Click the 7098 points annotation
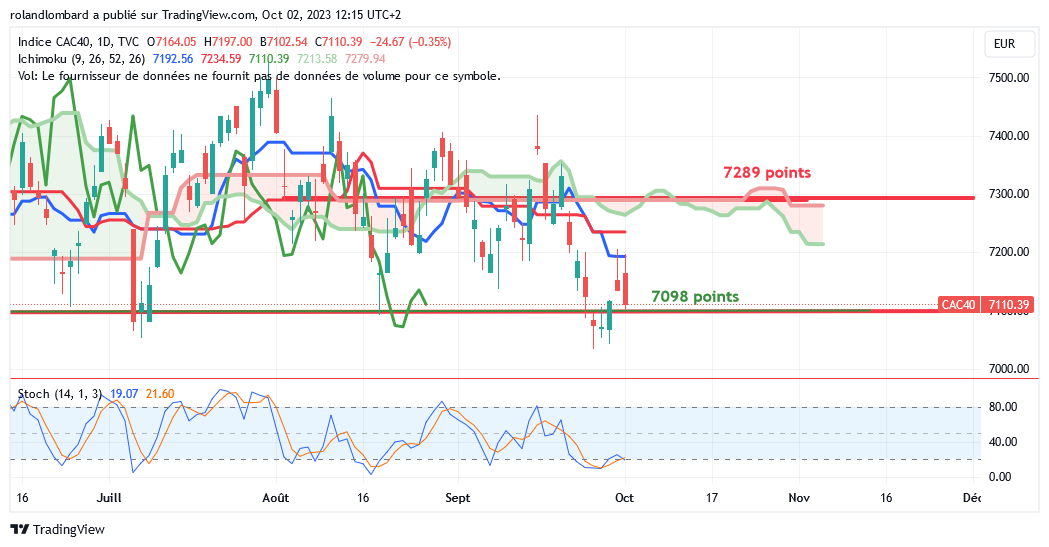Image resolution: width=1049 pixels, height=547 pixels. click(695, 296)
